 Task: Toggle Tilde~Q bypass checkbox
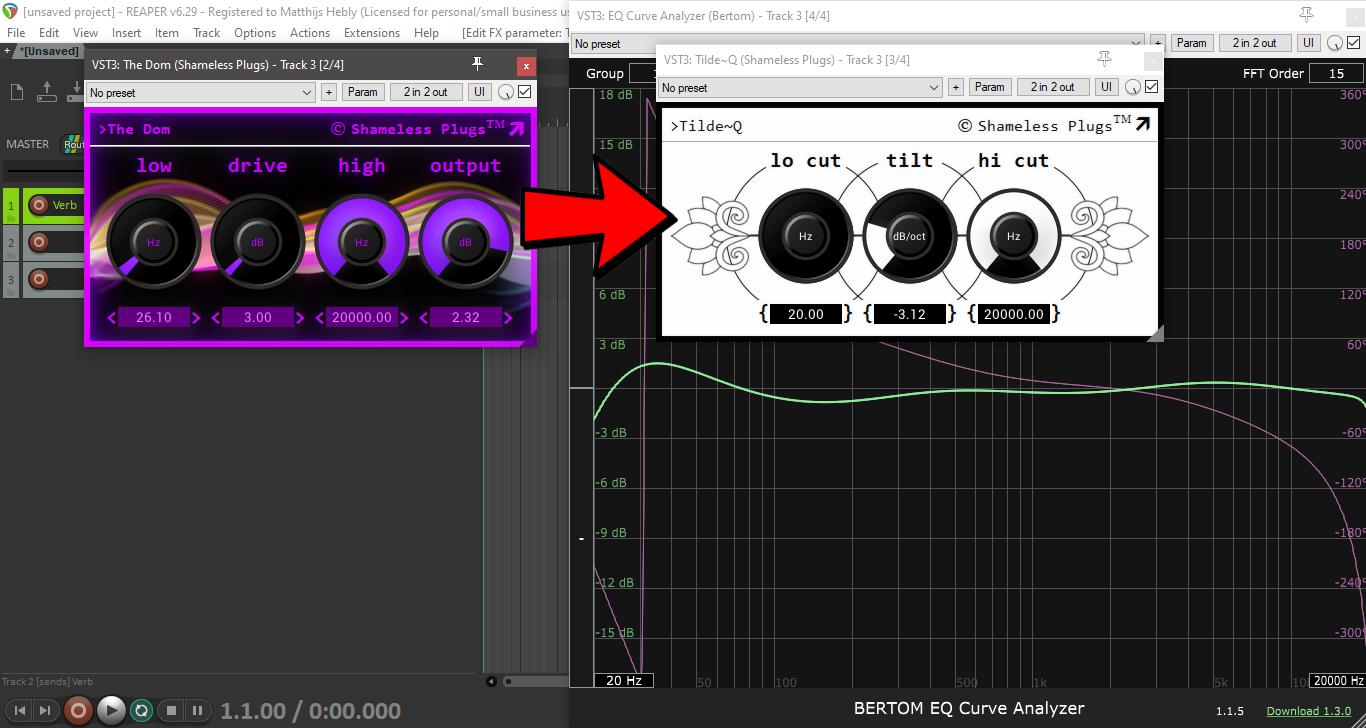pyautogui.click(x=1152, y=87)
